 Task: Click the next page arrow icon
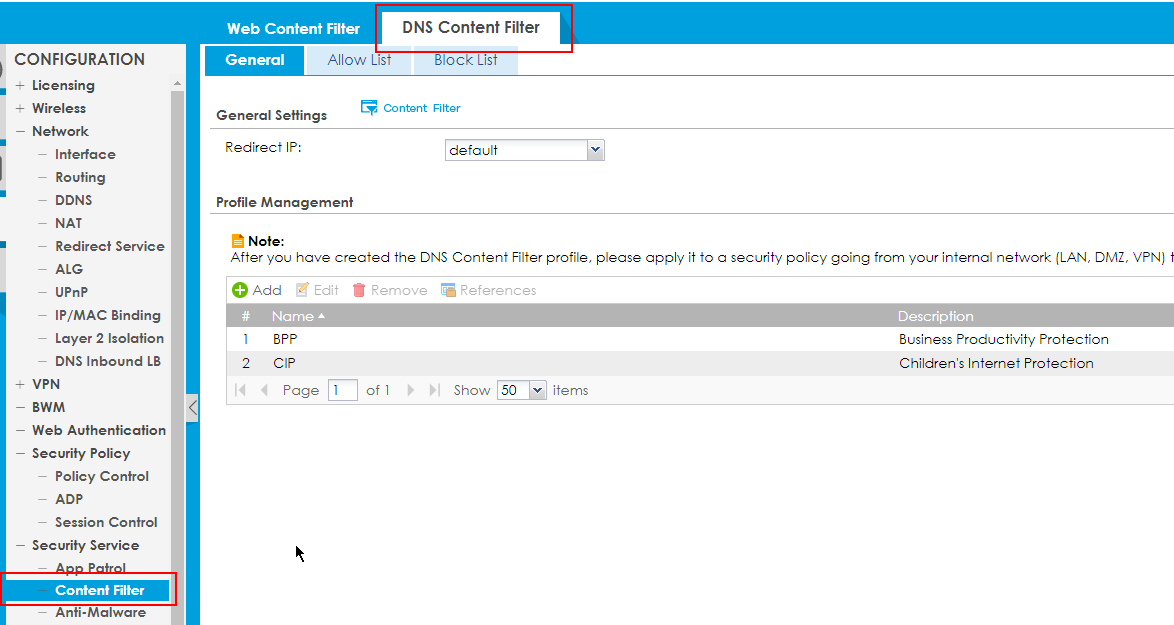(x=410, y=390)
